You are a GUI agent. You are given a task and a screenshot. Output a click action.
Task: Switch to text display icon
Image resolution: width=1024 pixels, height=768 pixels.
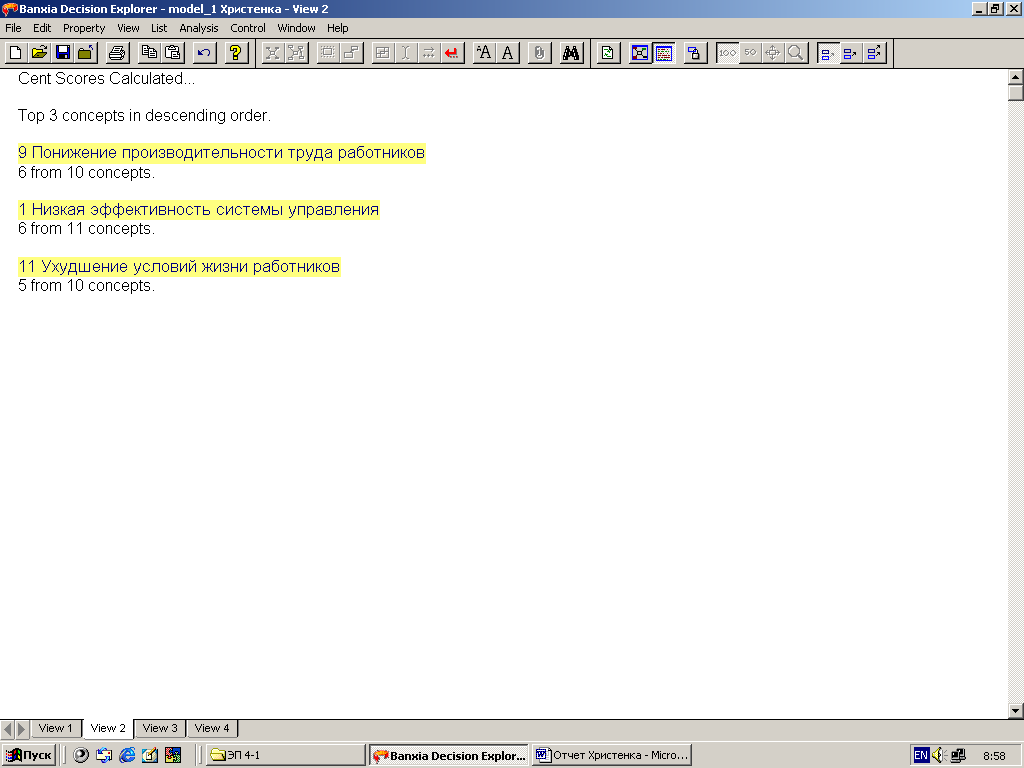click(664, 53)
